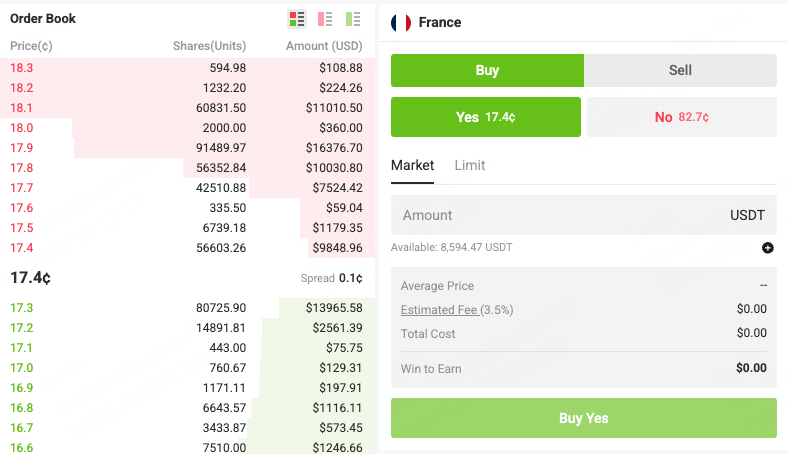
Task: Select the 17.4 ask price row
Action: tap(187, 248)
